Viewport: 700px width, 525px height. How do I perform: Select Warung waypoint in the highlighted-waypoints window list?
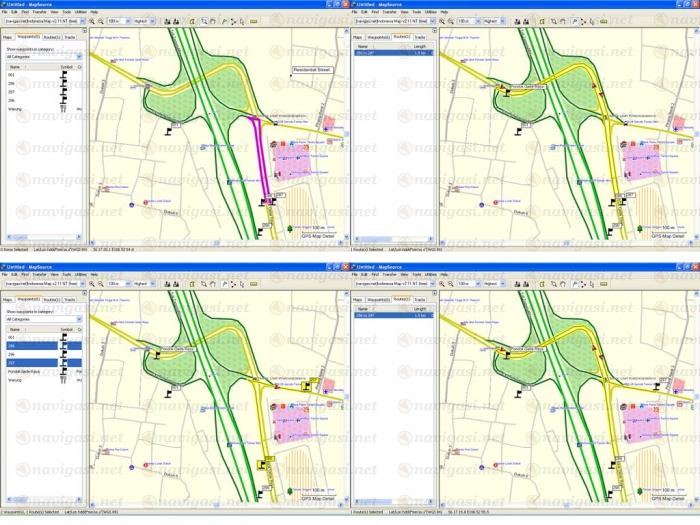pyautogui.click(x=15, y=380)
